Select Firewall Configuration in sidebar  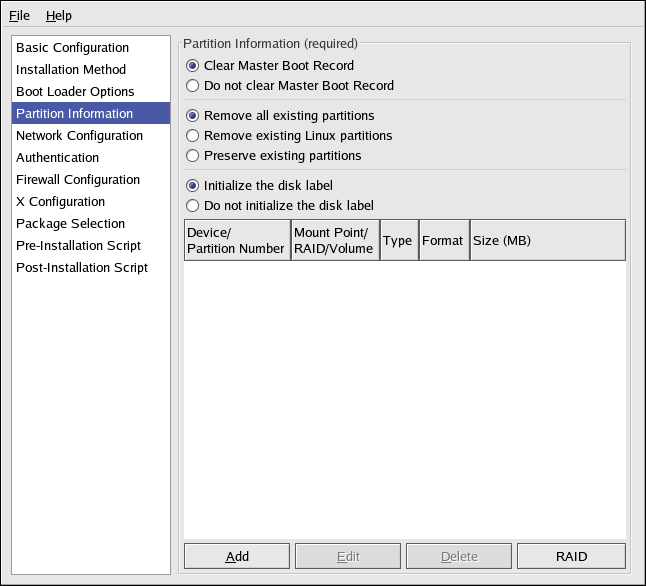pos(78,179)
